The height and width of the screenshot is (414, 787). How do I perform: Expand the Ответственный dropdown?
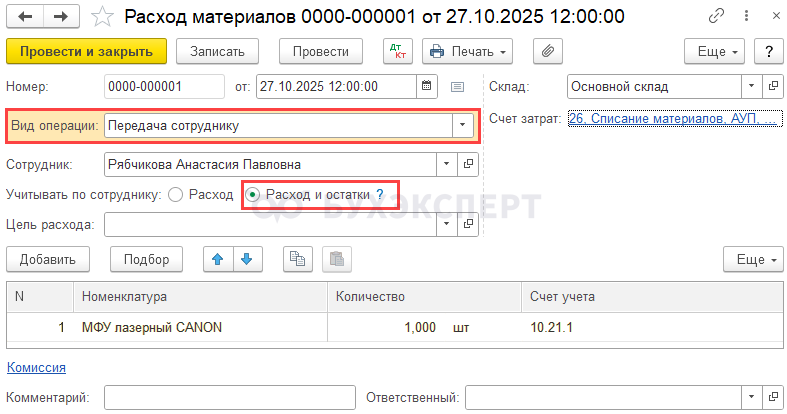pos(751,397)
